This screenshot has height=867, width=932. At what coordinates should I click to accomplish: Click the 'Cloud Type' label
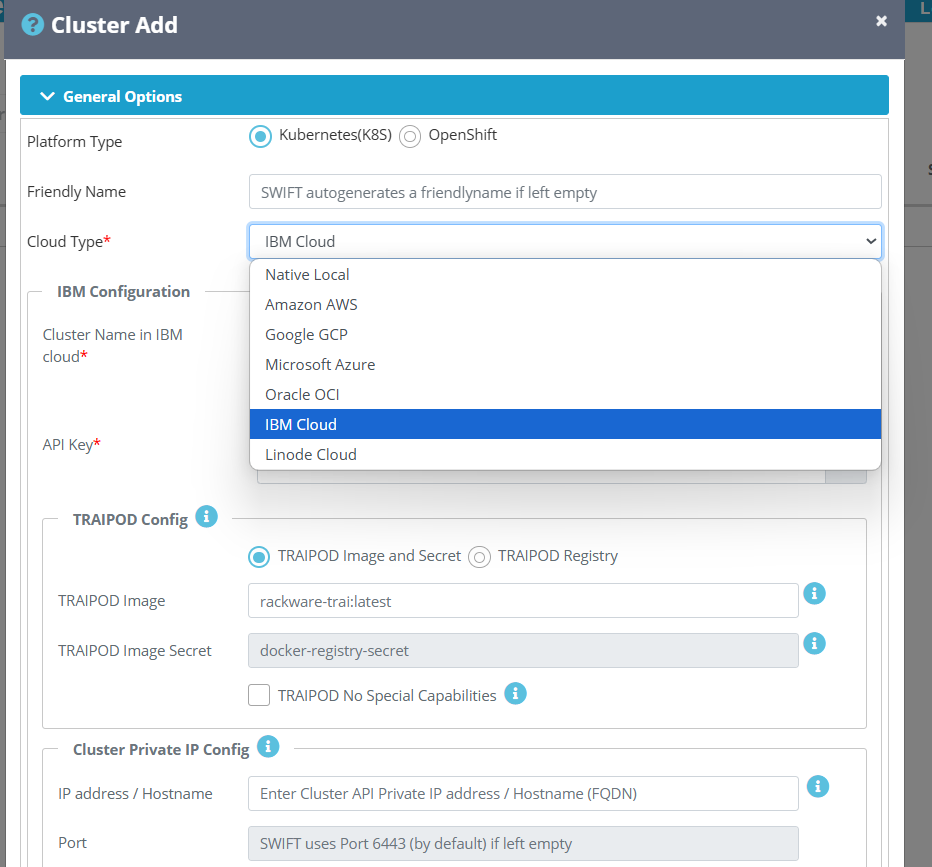[x=69, y=242]
